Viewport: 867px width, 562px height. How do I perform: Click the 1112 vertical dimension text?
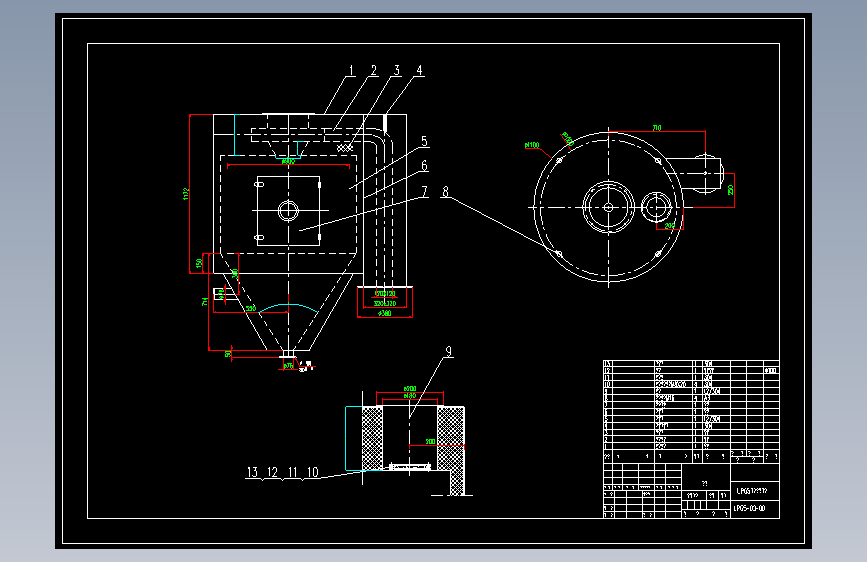[186, 194]
